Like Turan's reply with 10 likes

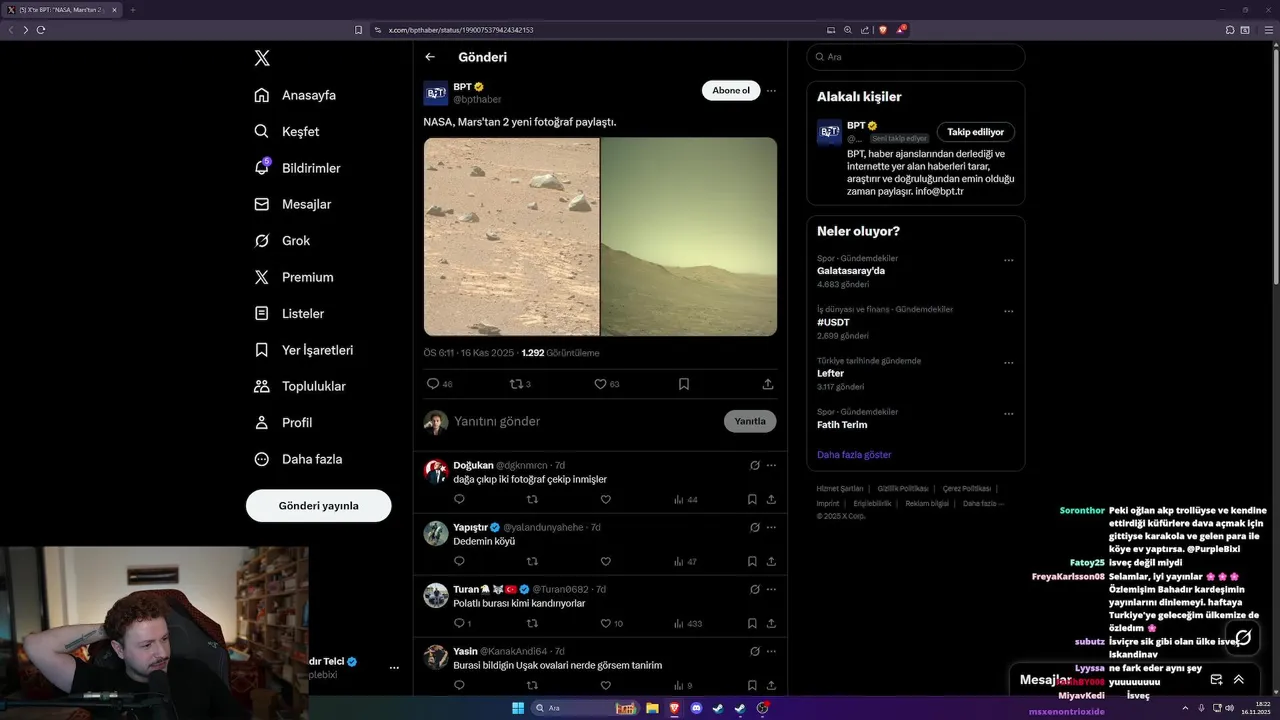point(605,623)
